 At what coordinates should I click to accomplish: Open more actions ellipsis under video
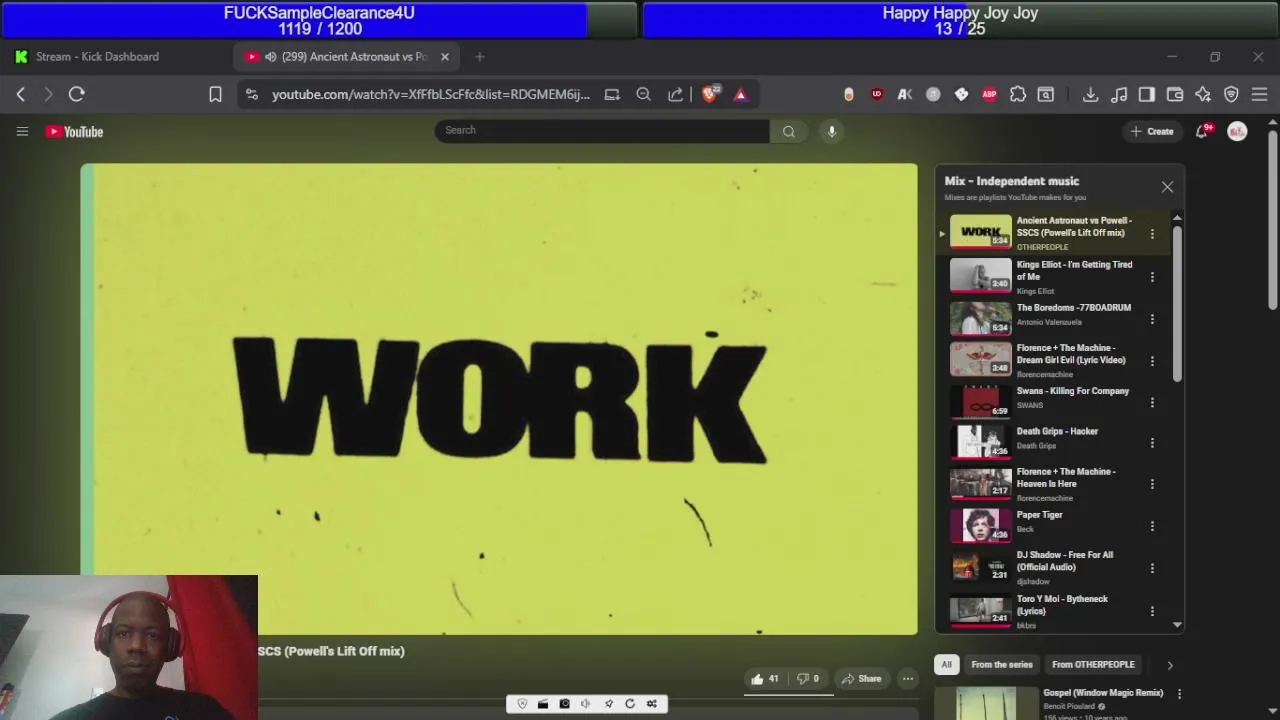(x=908, y=679)
